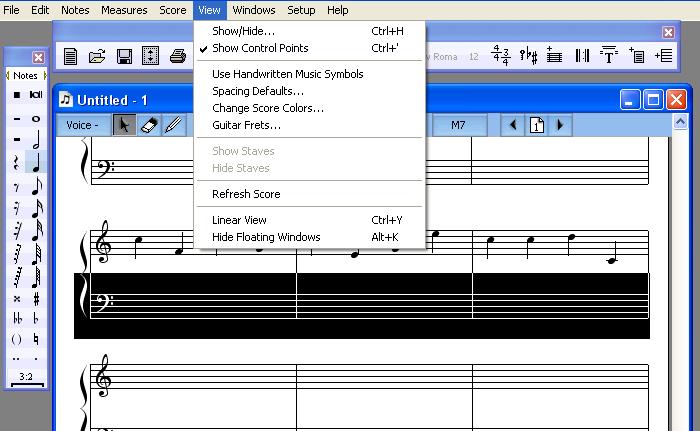
Task: Switch to Linear View
Action: click(239, 220)
